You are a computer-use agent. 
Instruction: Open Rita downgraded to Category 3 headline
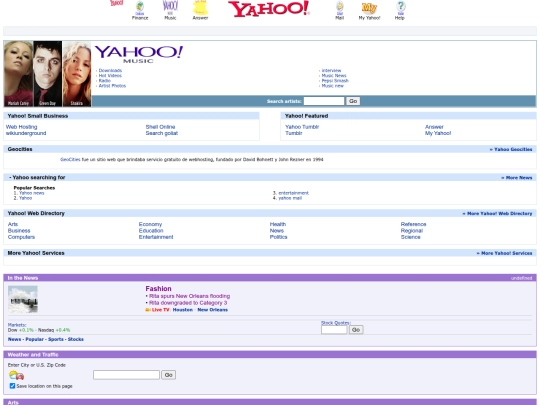[x=188, y=303]
